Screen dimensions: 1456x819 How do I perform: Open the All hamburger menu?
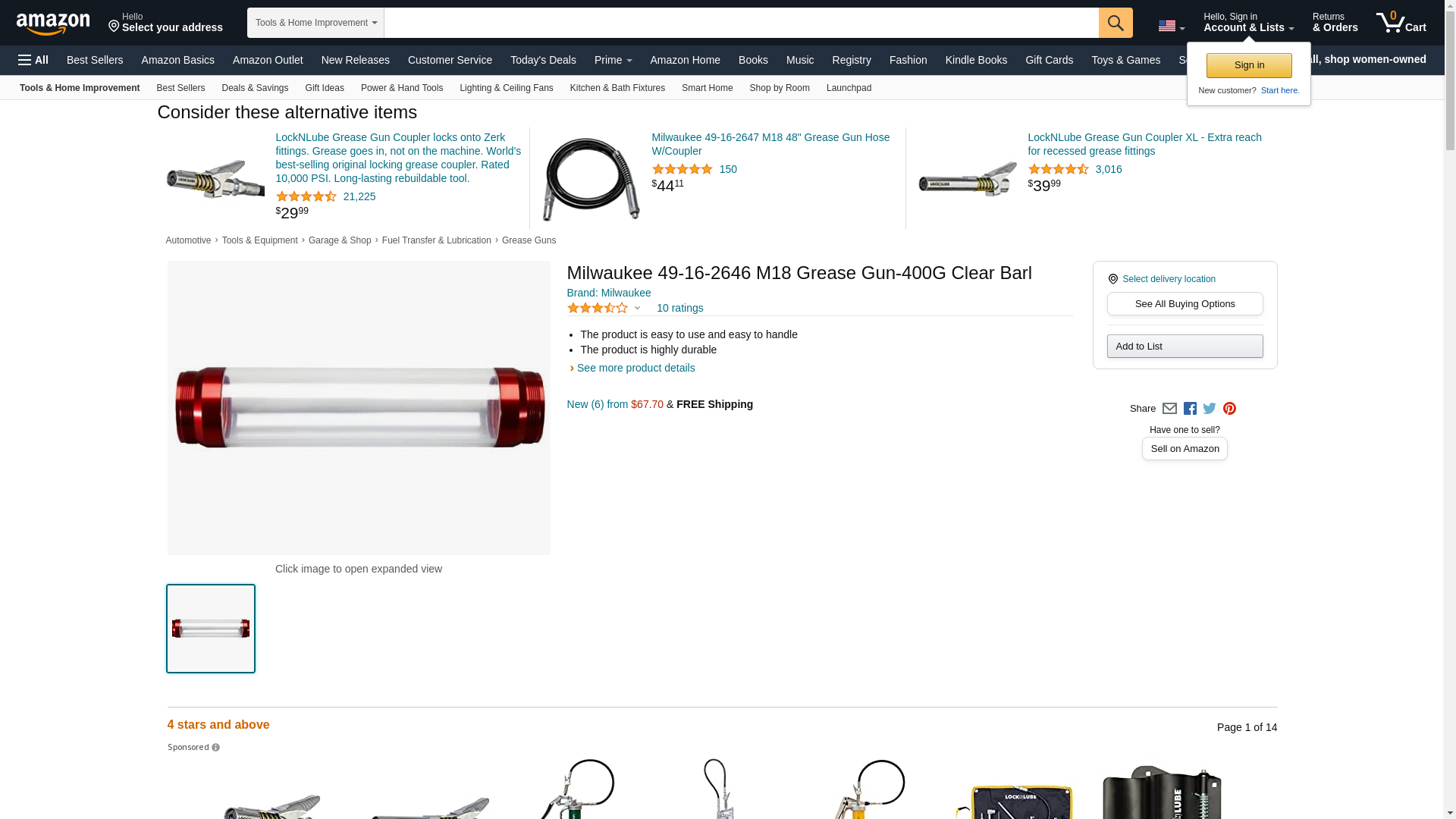coord(33,60)
